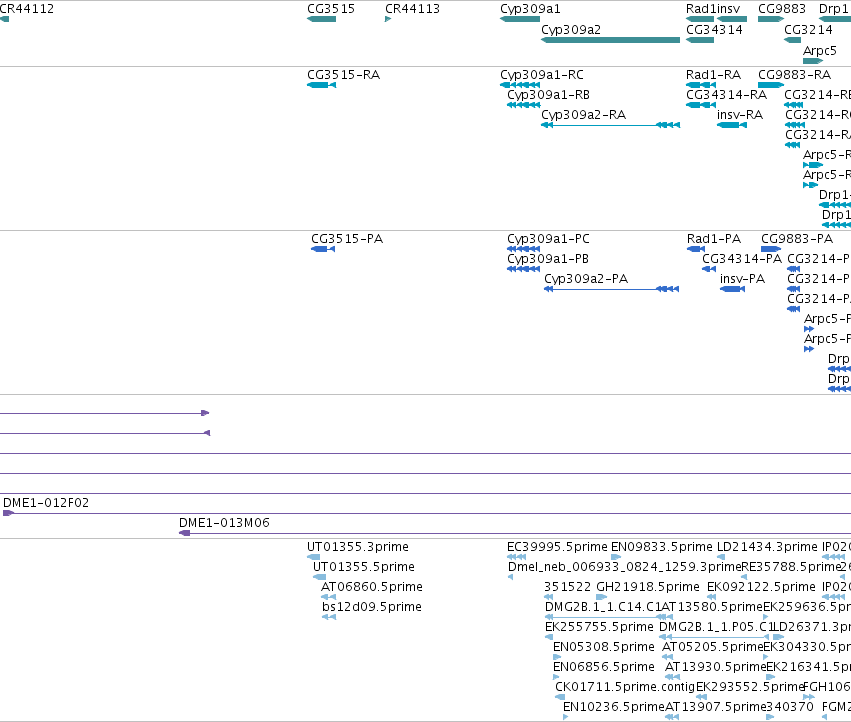
Task: Click the CR44112 gene label
Action: point(27,9)
